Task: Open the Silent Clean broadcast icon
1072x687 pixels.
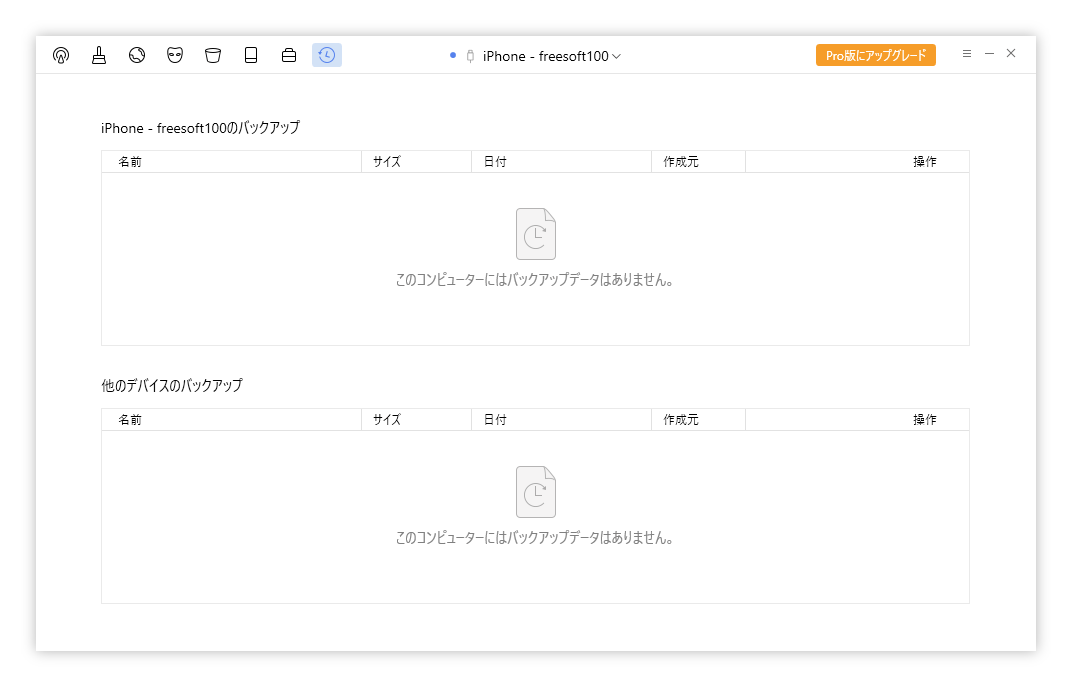Action: (61, 55)
